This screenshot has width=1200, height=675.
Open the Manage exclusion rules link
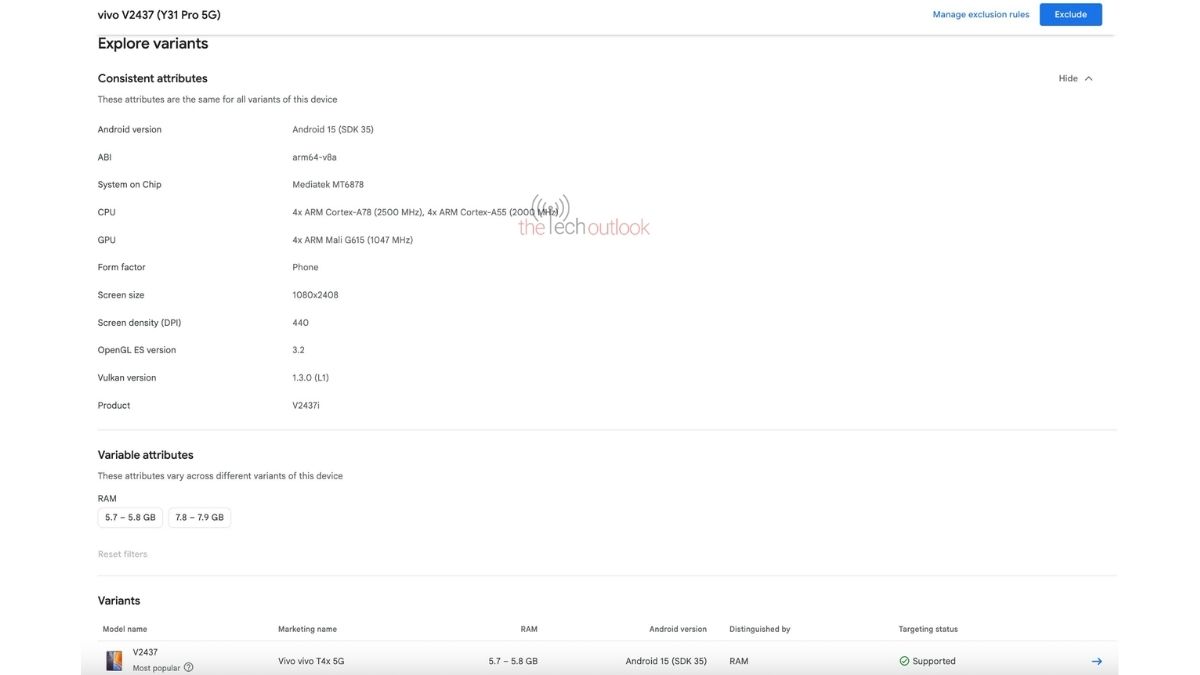click(980, 15)
